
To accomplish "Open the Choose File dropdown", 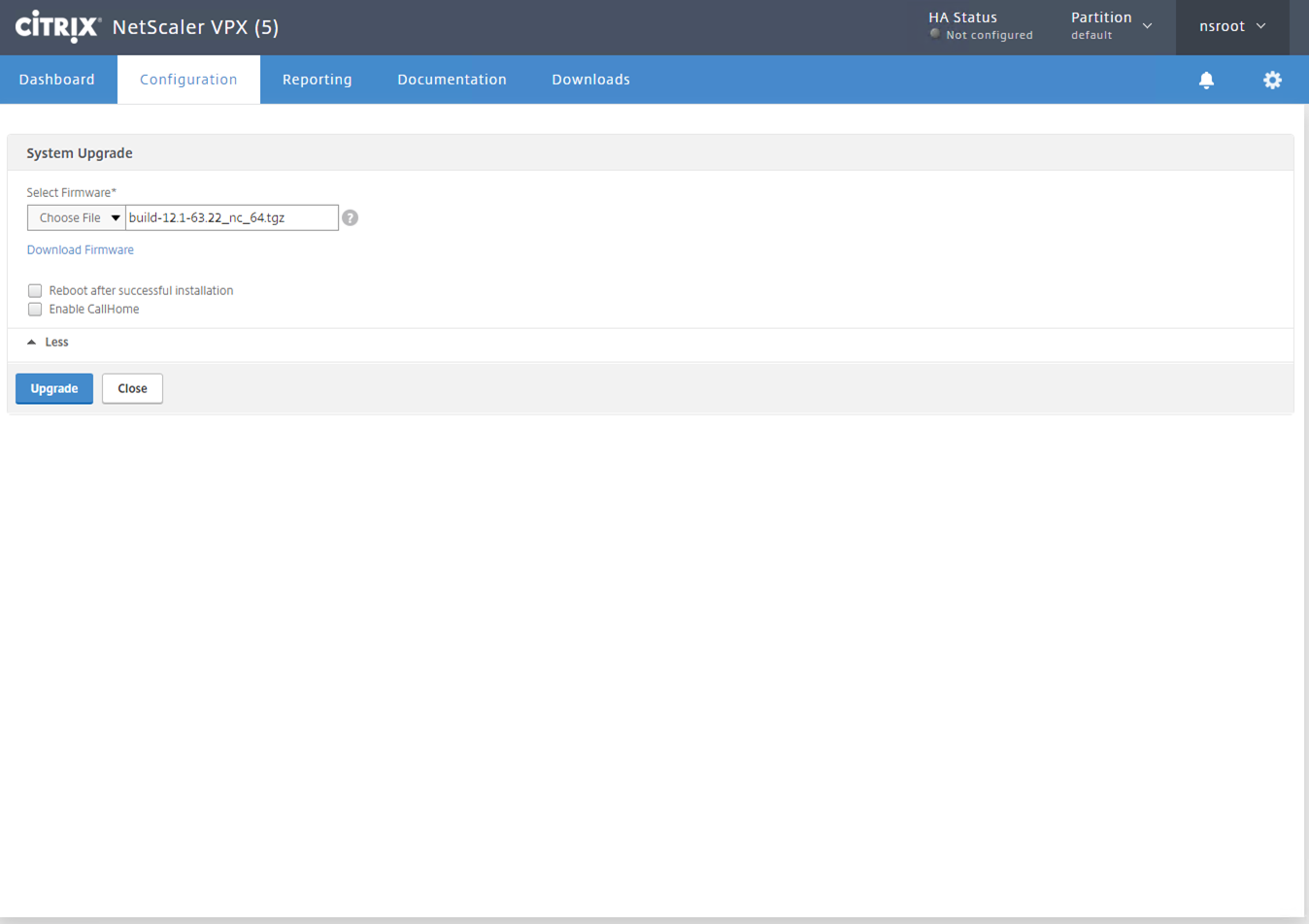I will pos(77,217).
